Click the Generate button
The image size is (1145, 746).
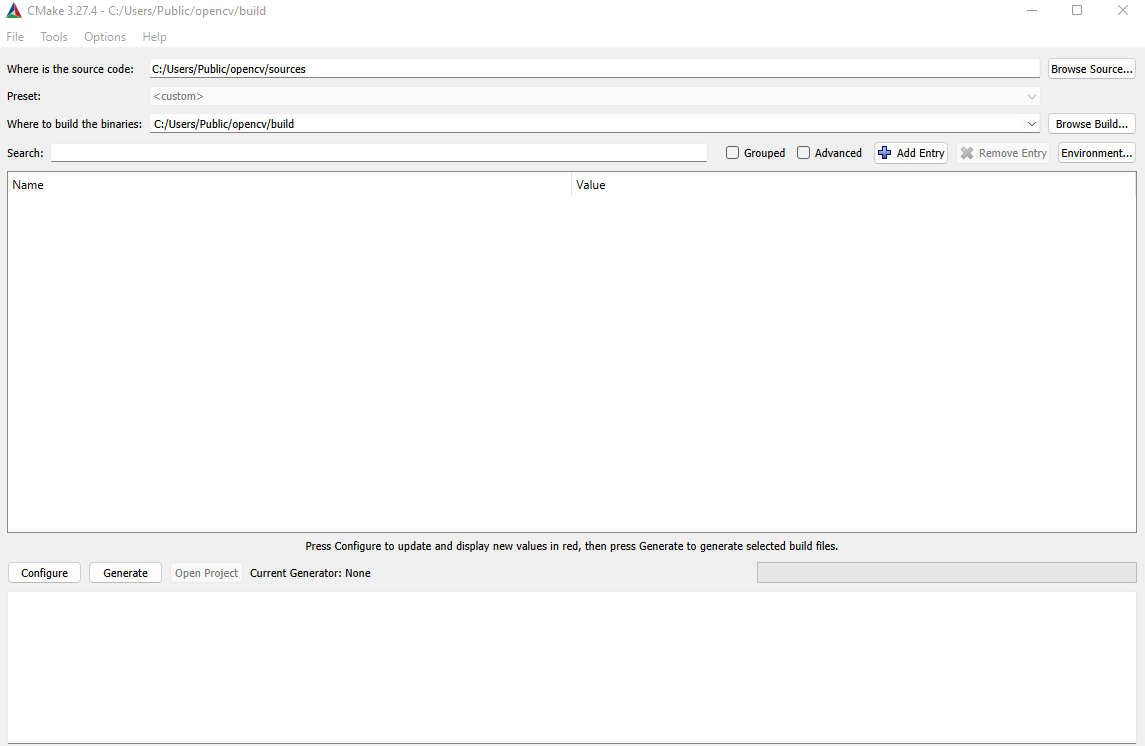click(x=126, y=573)
